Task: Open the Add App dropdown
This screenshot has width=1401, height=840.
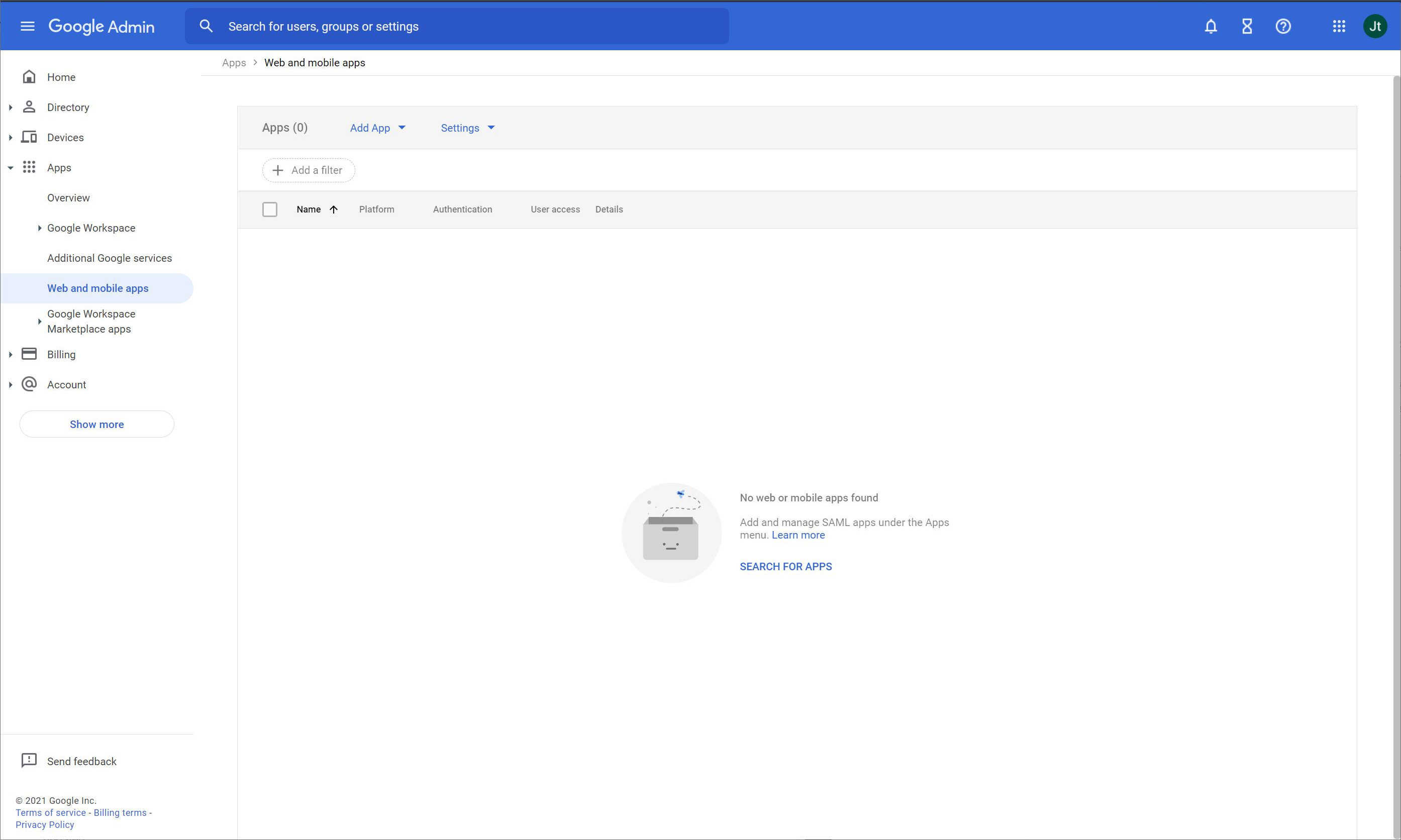Action: [377, 128]
